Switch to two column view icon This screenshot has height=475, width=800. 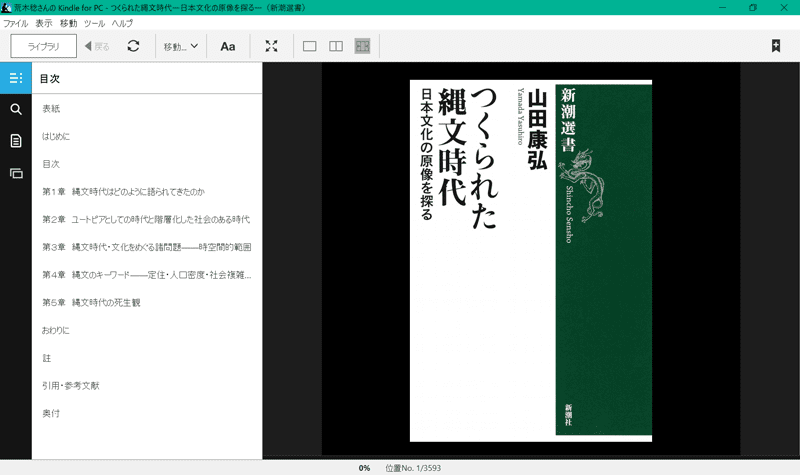coord(336,46)
